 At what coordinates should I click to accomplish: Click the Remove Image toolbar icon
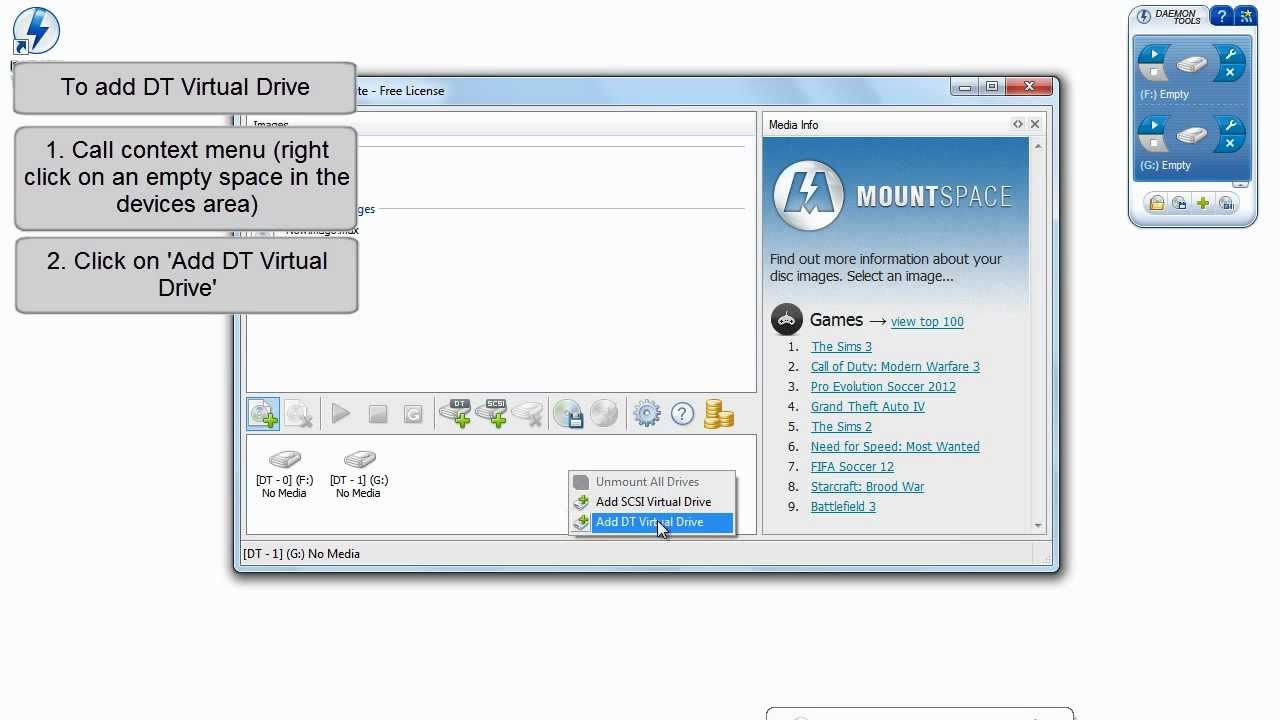299,414
